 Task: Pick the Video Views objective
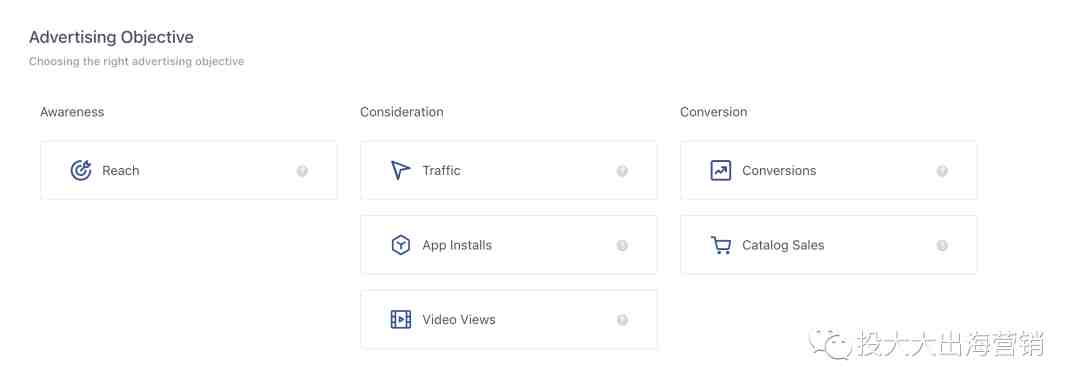coord(508,319)
